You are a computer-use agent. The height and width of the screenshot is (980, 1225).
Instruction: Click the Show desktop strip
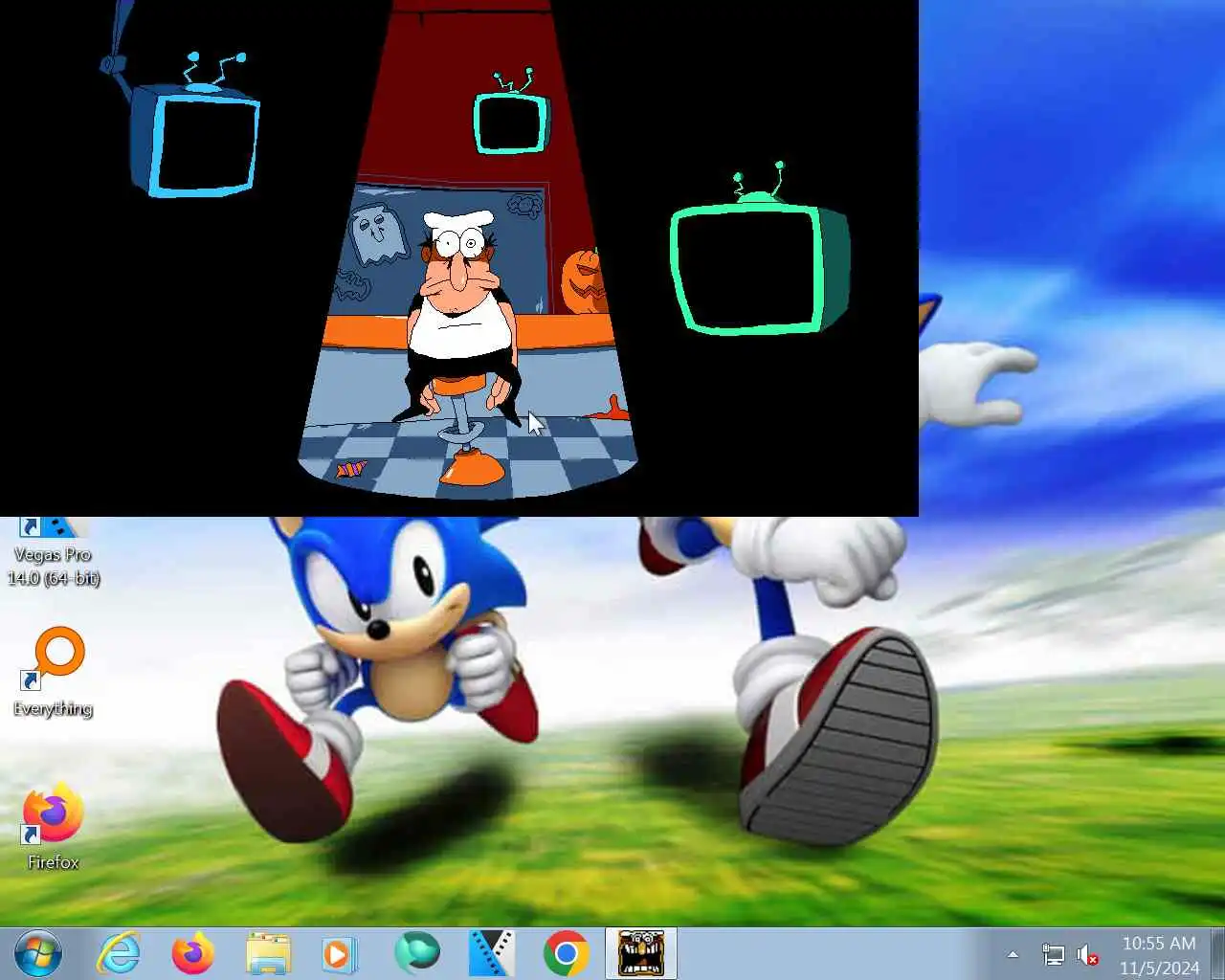[x=1217, y=953]
